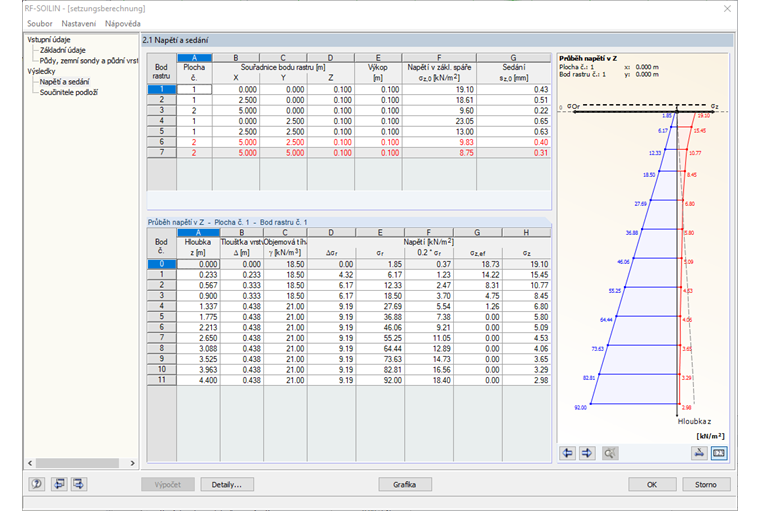Click the Výpočet button
760x511 pixels.
(x=168, y=484)
